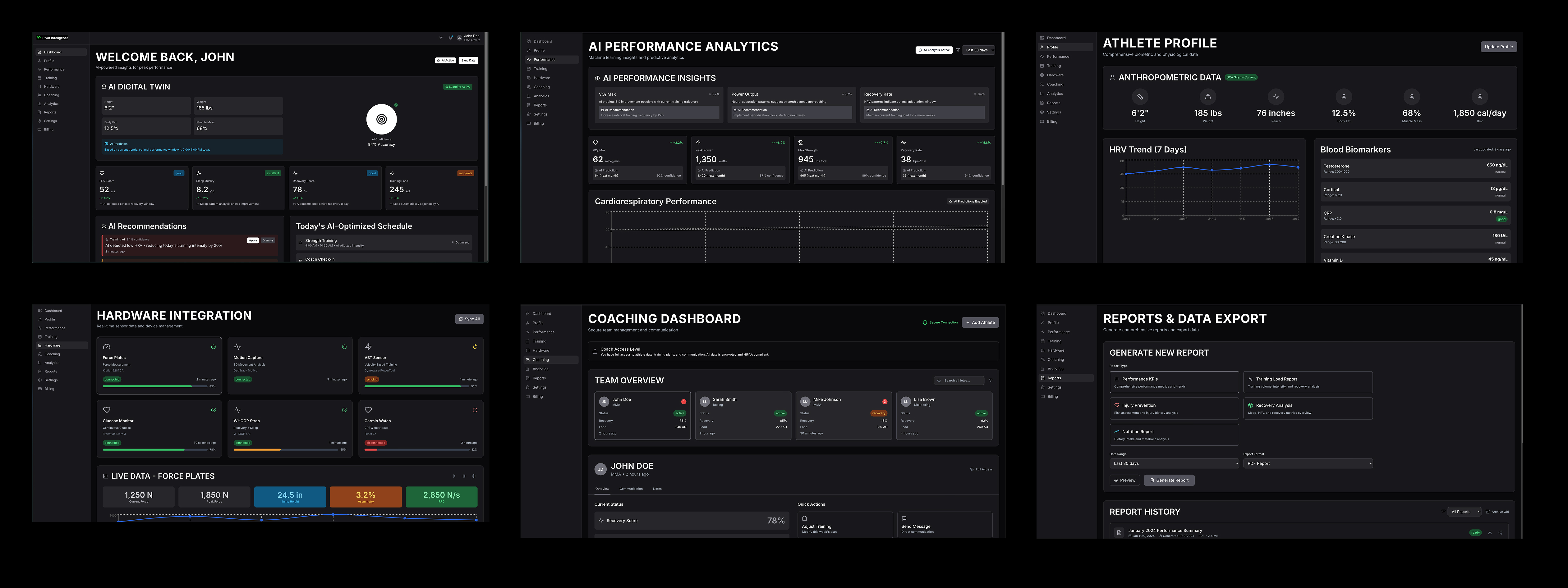Click the WHOOP Strap 45% battery bar
The image size is (1568, 588).
pos(286,449)
